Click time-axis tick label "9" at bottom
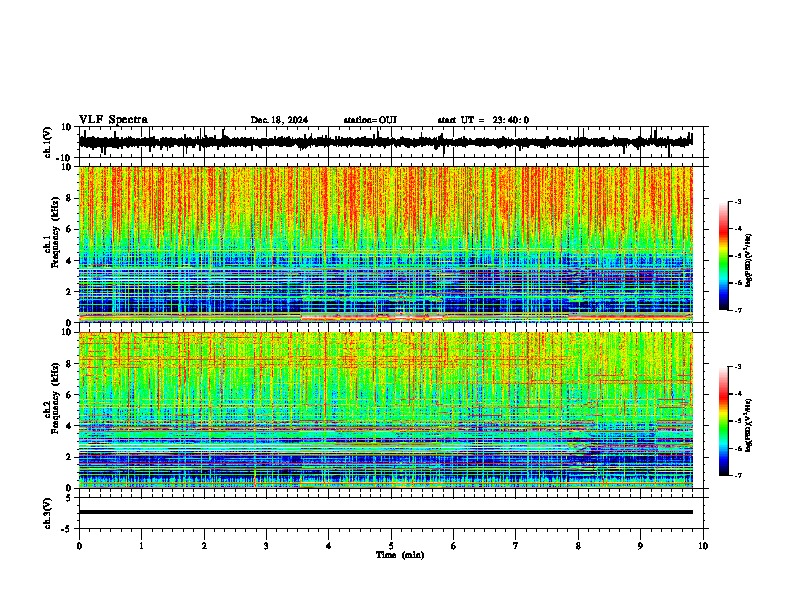792x612 pixels. pos(640,546)
